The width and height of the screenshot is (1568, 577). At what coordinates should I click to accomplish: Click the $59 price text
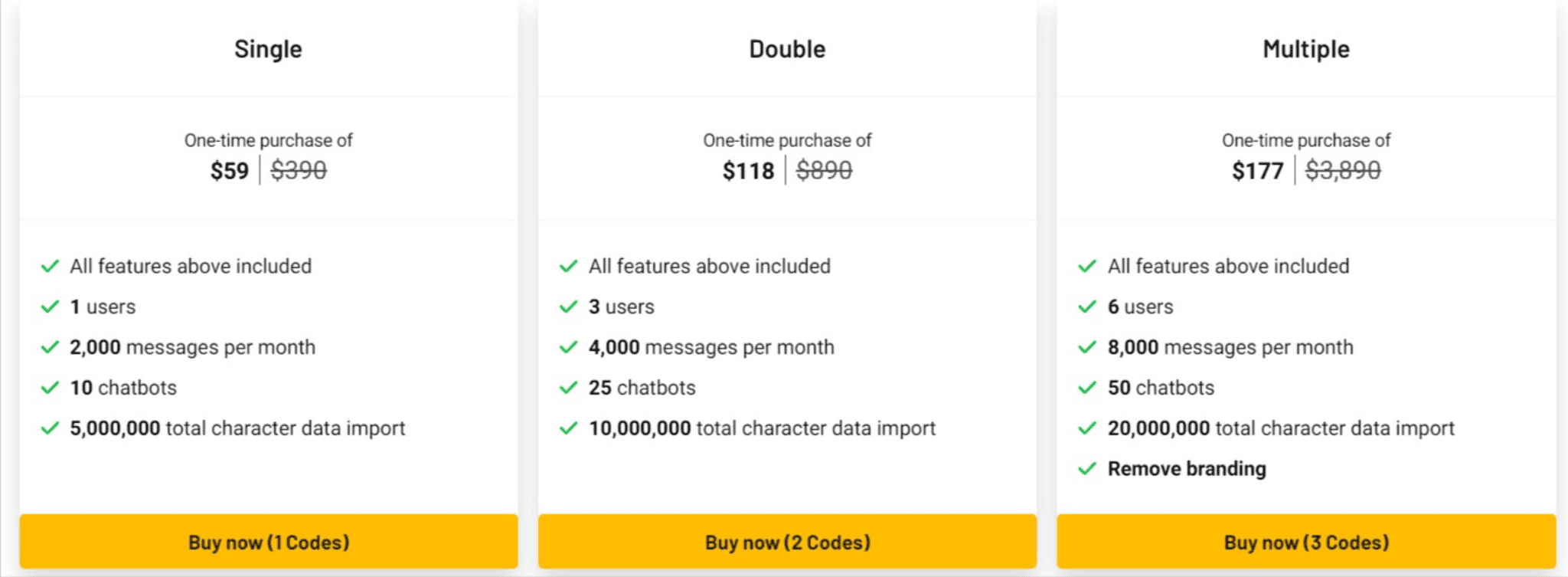230,170
